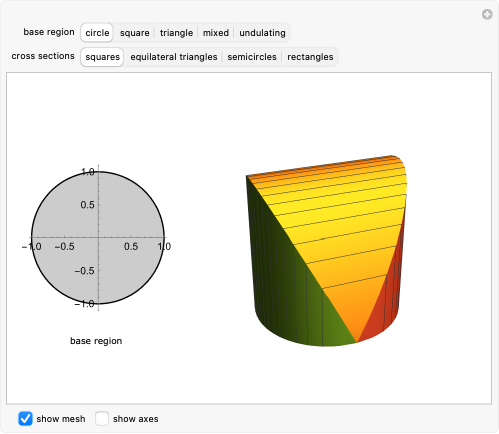Click the 'base region' control label at top
This screenshot has height=434, width=499.
coord(49,32)
